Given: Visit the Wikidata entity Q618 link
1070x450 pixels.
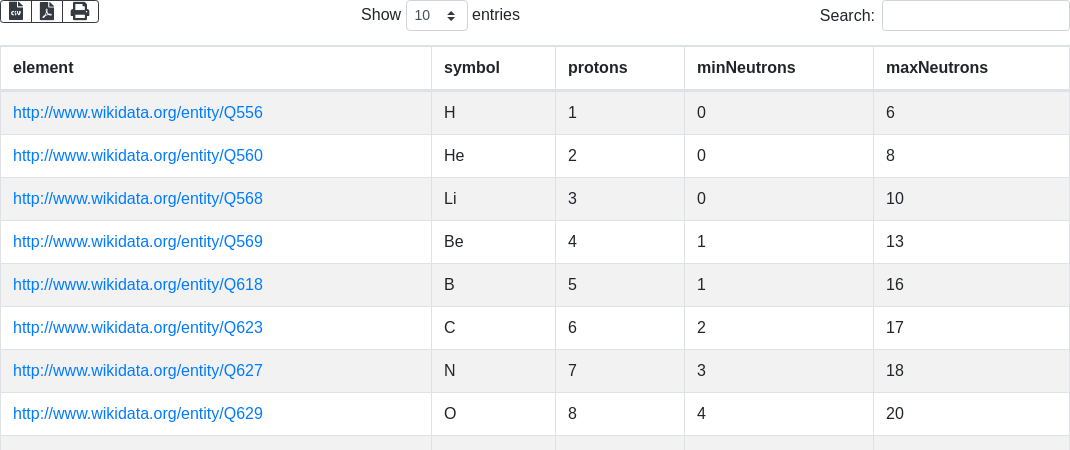Looking at the screenshot, I should click(x=138, y=284).
